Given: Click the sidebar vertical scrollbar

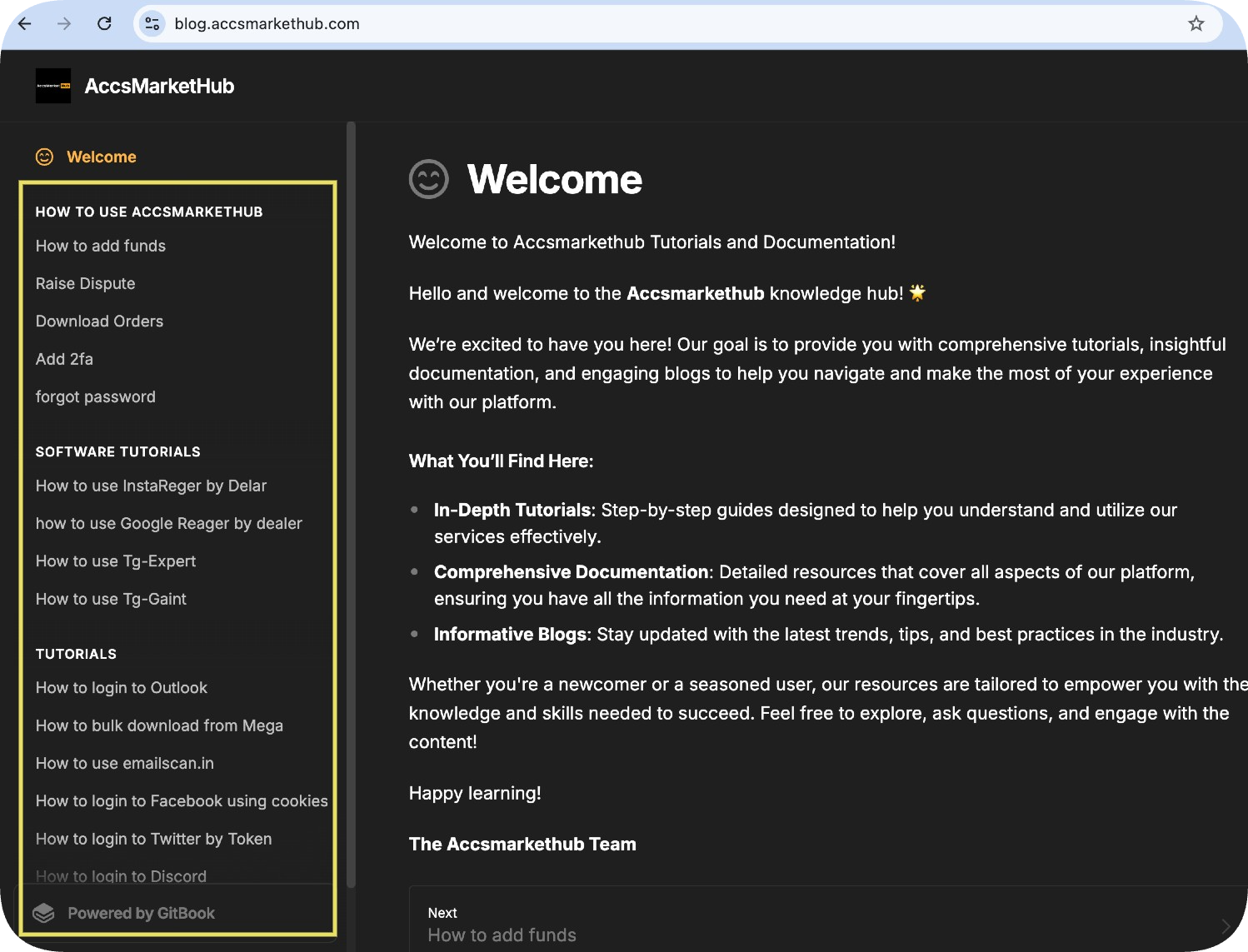Looking at the screenshot, I should pos(352,504).
